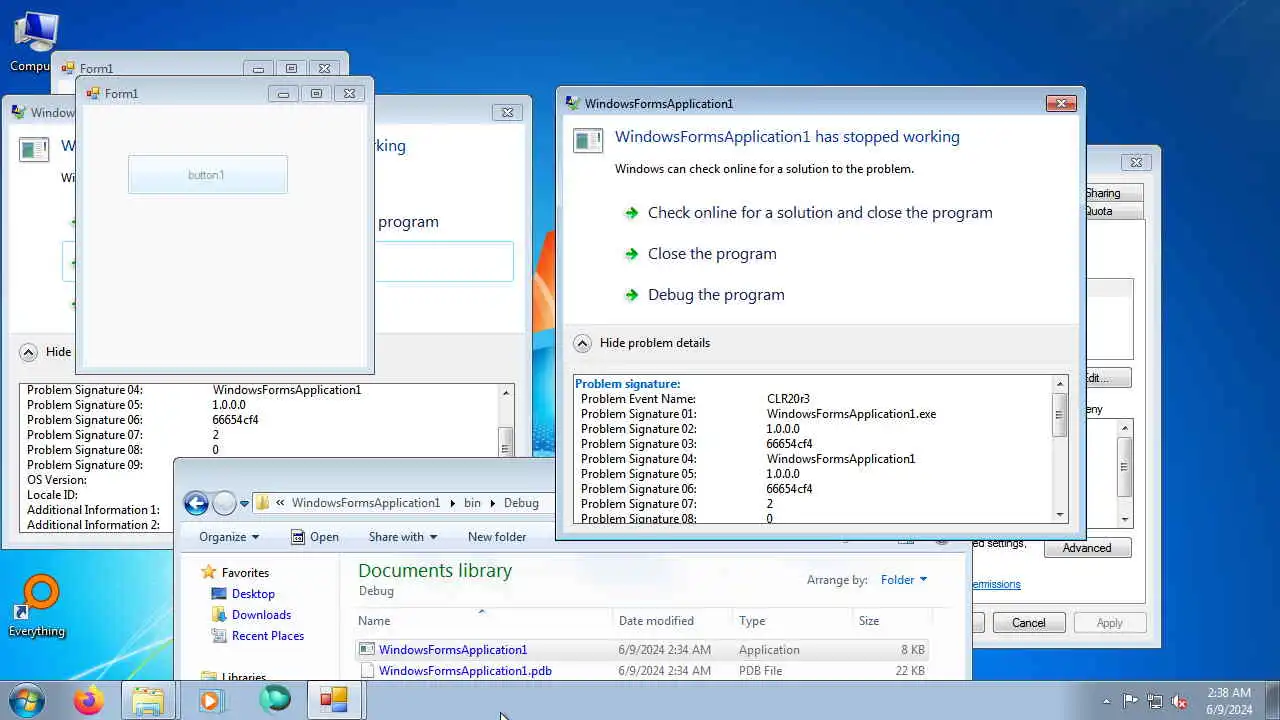Click network icon in system tray

(x=1155, y=702)
